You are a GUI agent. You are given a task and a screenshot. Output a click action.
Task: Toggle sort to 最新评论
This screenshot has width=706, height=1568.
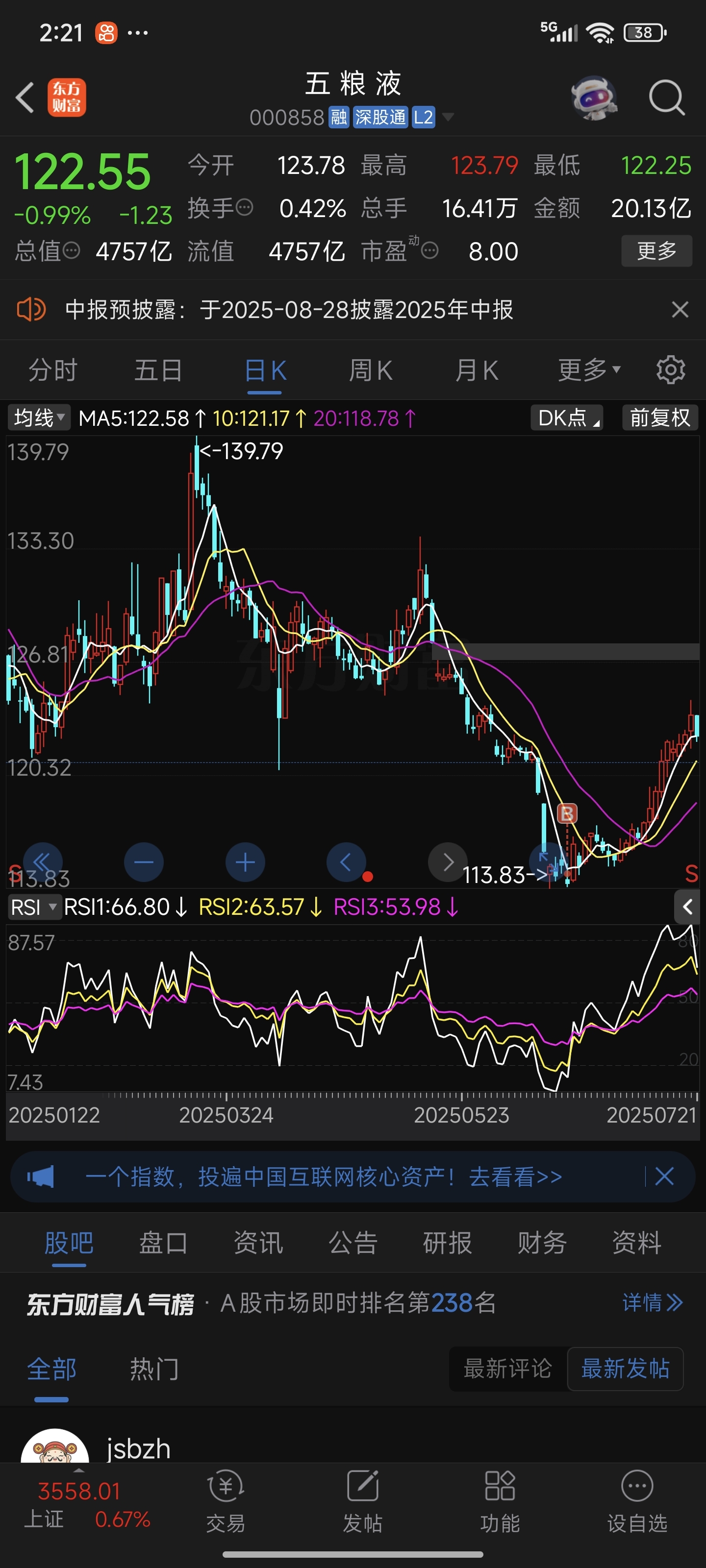click(x=507, y=1369)
